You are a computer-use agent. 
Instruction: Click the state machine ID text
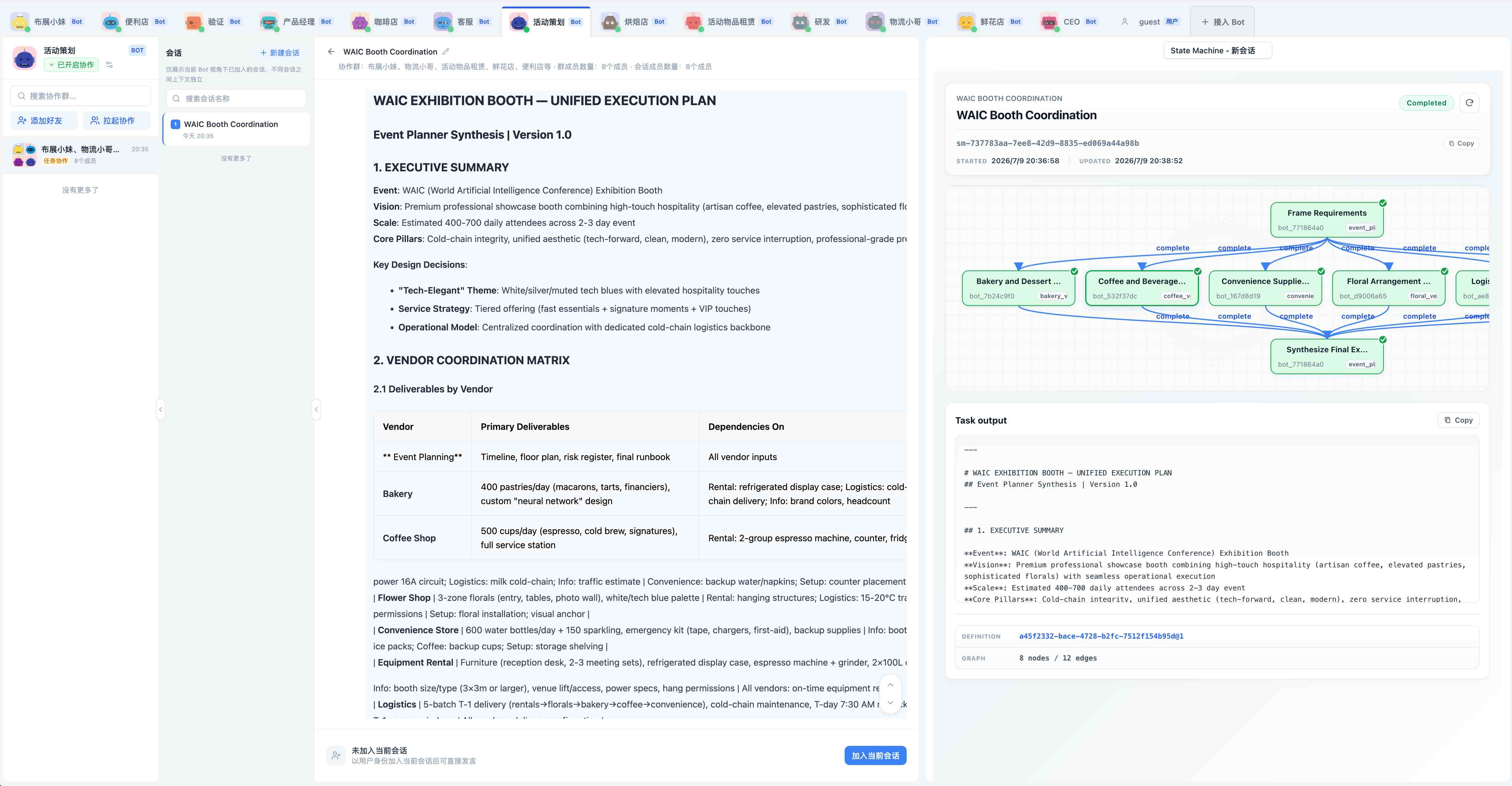(x=1048, y=143)
